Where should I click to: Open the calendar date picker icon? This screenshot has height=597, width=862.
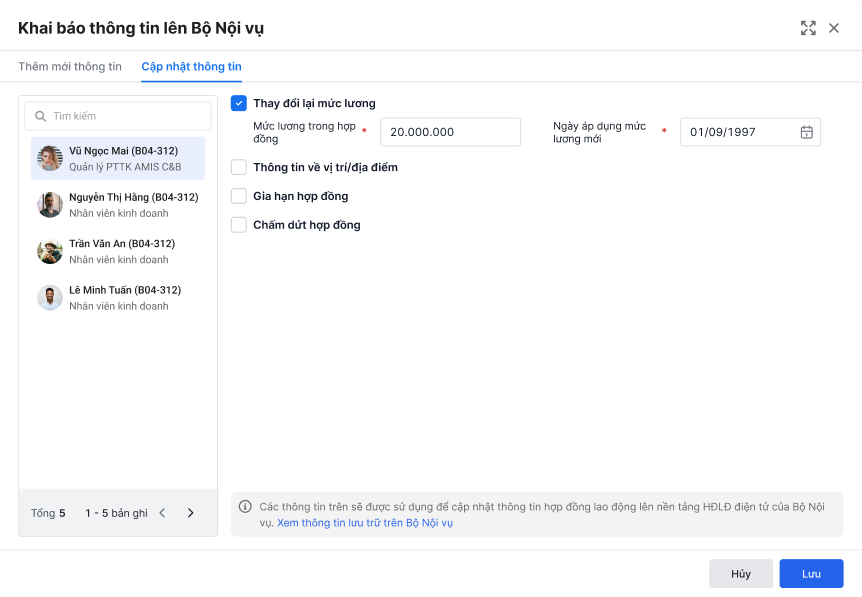click(806, 132)
